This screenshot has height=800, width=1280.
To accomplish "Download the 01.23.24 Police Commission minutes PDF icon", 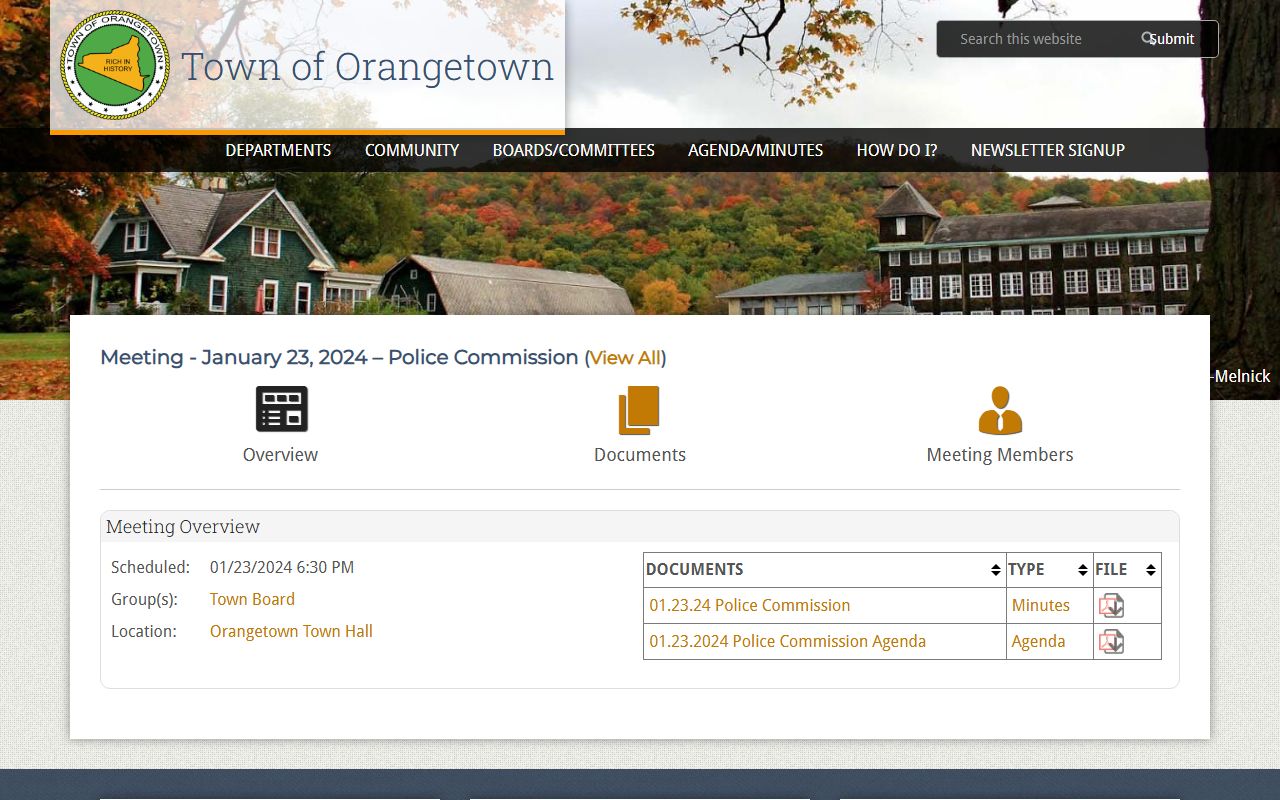I will [x=1111, y=606].
